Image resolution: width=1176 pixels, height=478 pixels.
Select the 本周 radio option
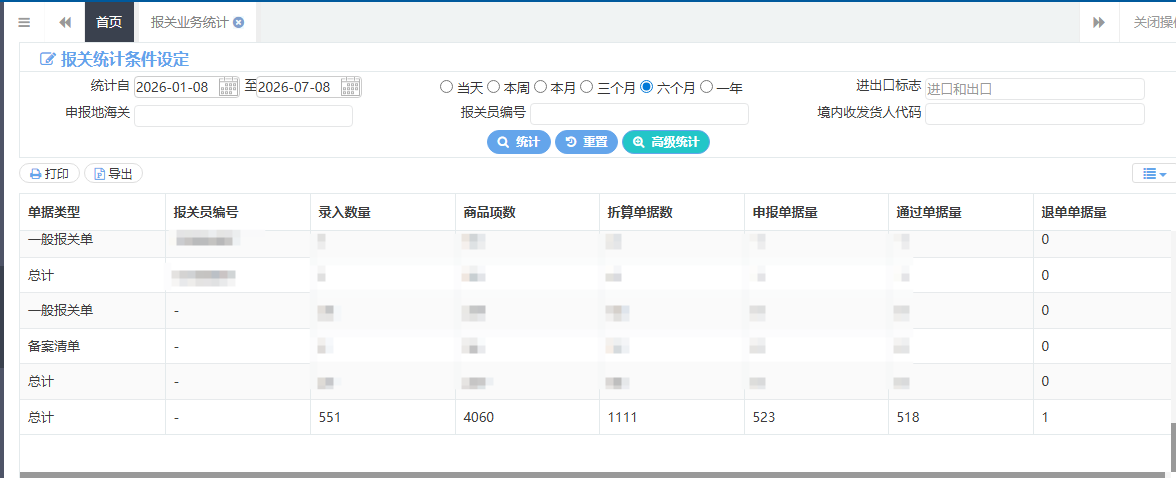pyautogui.click(x=494, y=87)
